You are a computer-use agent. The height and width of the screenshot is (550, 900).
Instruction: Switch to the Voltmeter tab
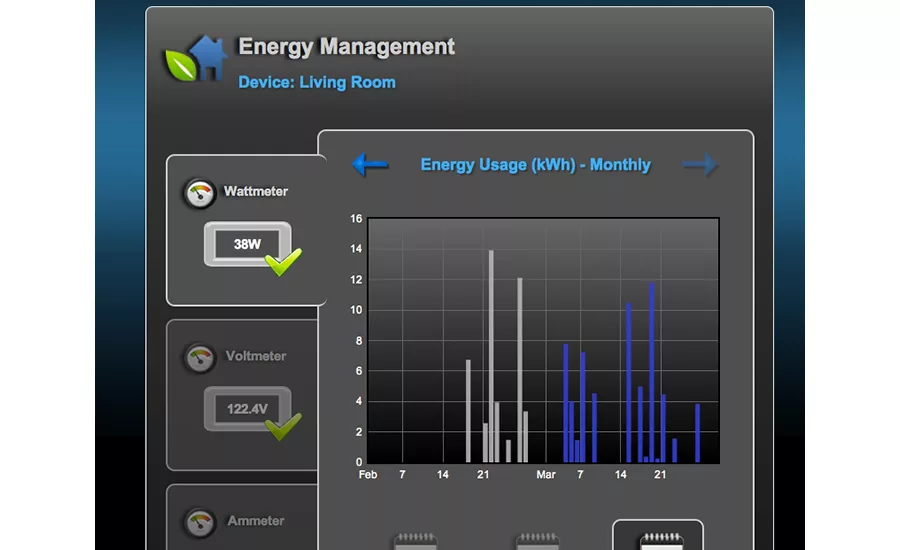pyautogui.click(x=242, y=395)
